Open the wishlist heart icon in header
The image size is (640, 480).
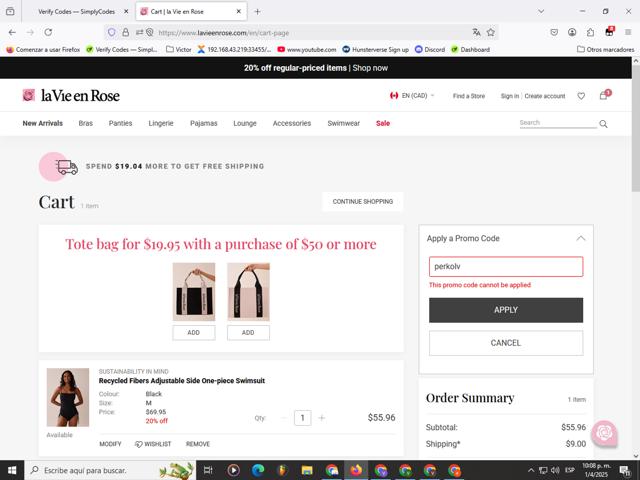click(581, 96)
